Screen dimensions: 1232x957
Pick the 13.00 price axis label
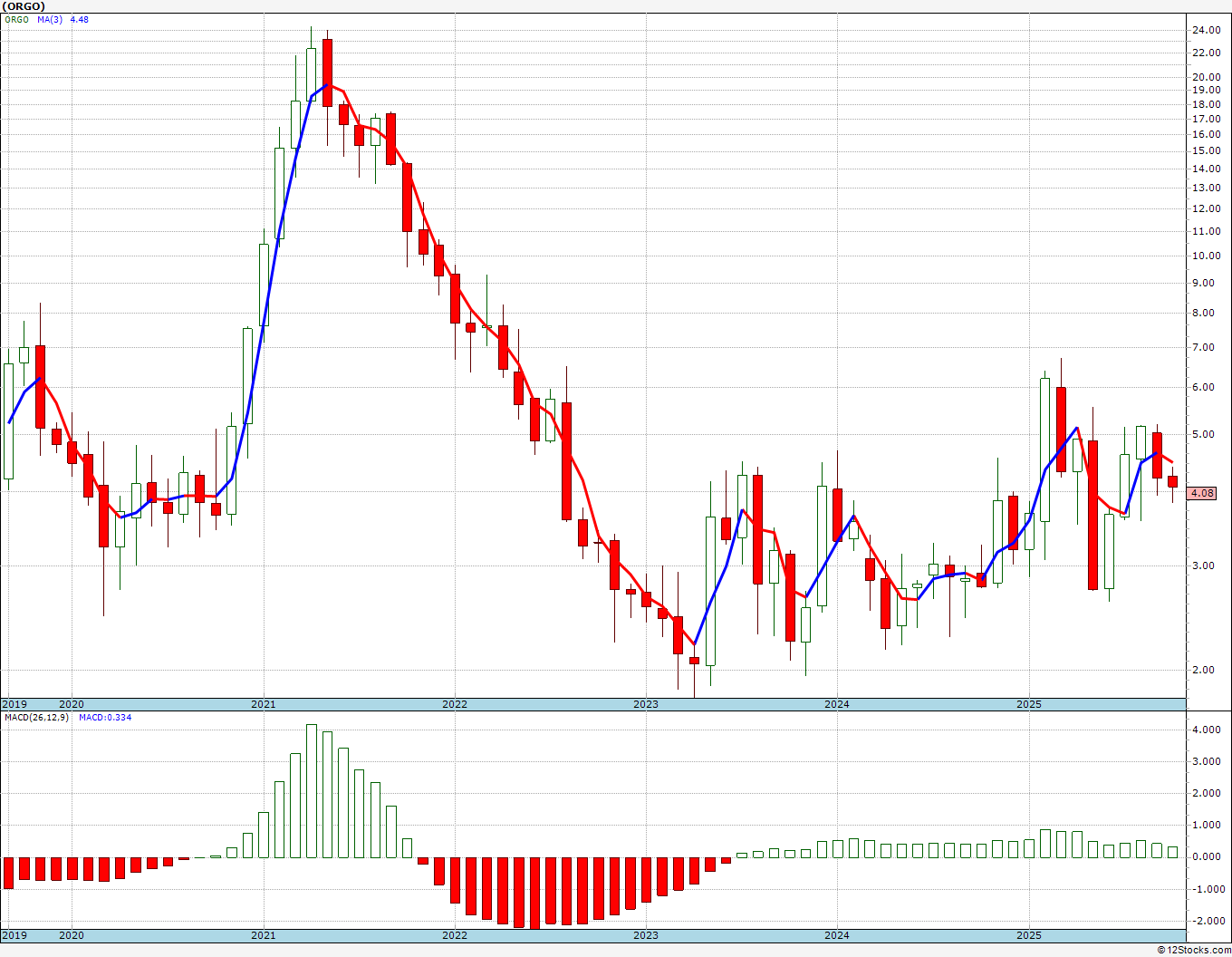(1206, 188)
